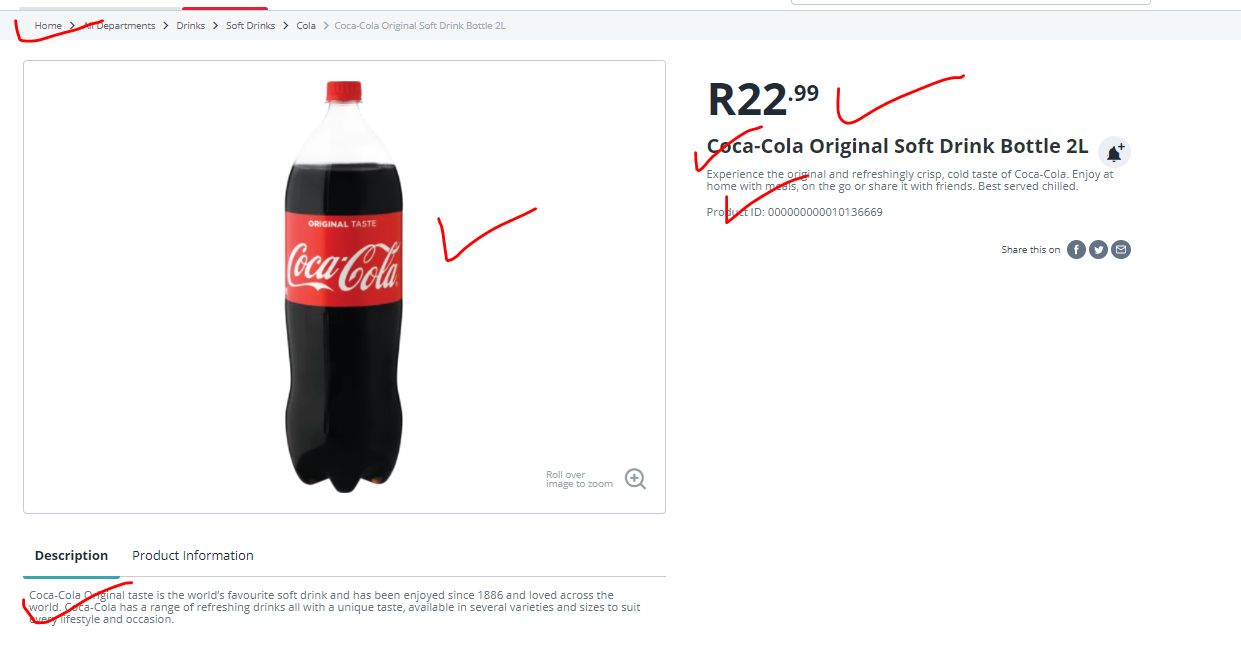Click chevron arrow after Home breadcrumb
Viewport: 1241px width, 664px height.
point(73,26)
